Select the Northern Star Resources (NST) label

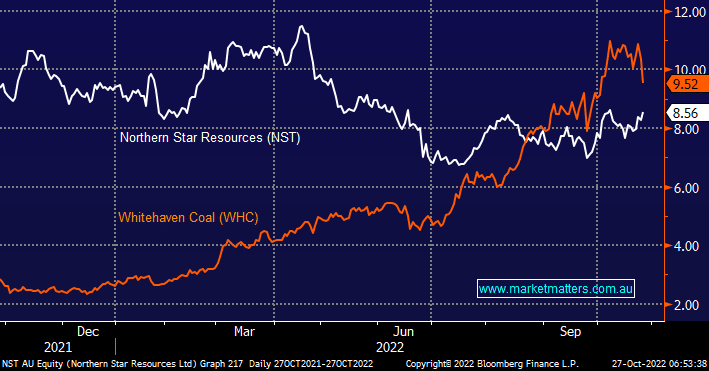[x=210, y=137]
